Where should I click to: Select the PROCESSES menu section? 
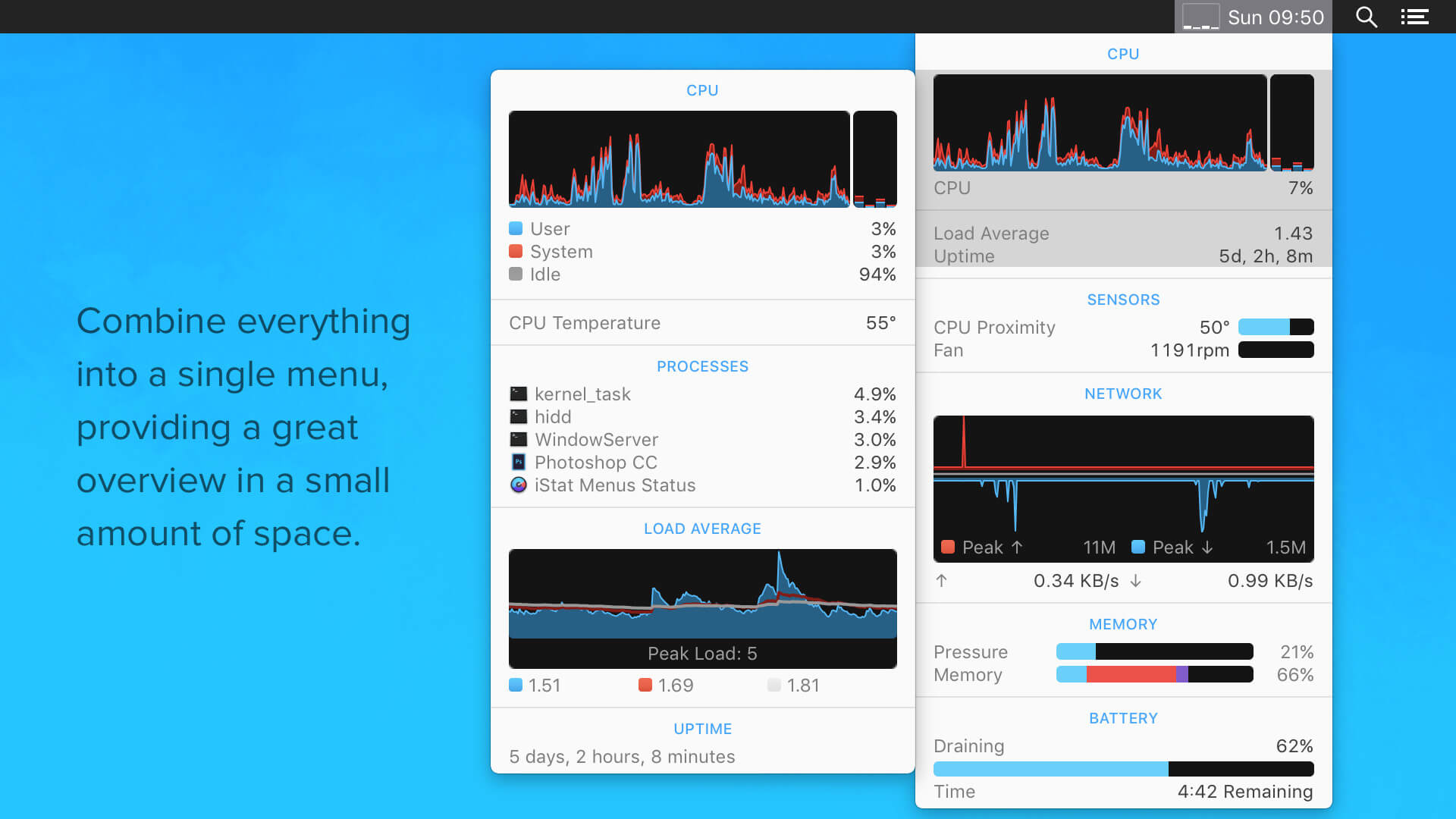click(703, 366)
